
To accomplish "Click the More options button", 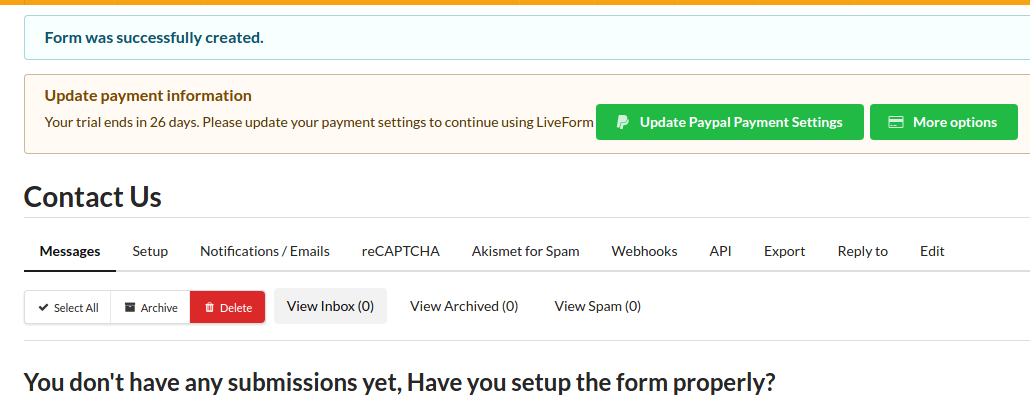I will click(x=944, y=122).
